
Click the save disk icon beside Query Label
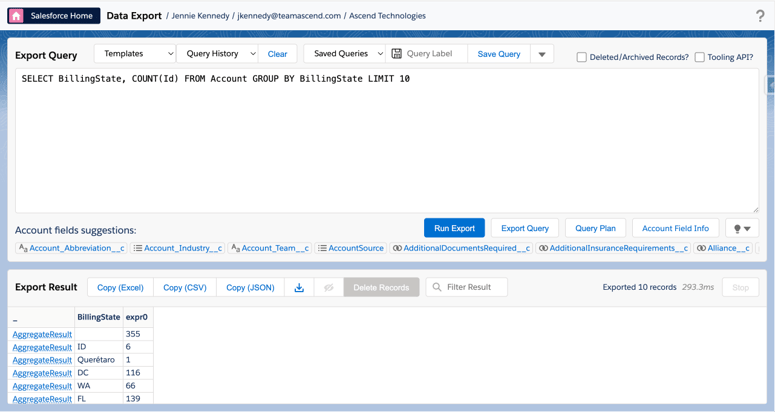pyautogui.click(x=396, y=53)
